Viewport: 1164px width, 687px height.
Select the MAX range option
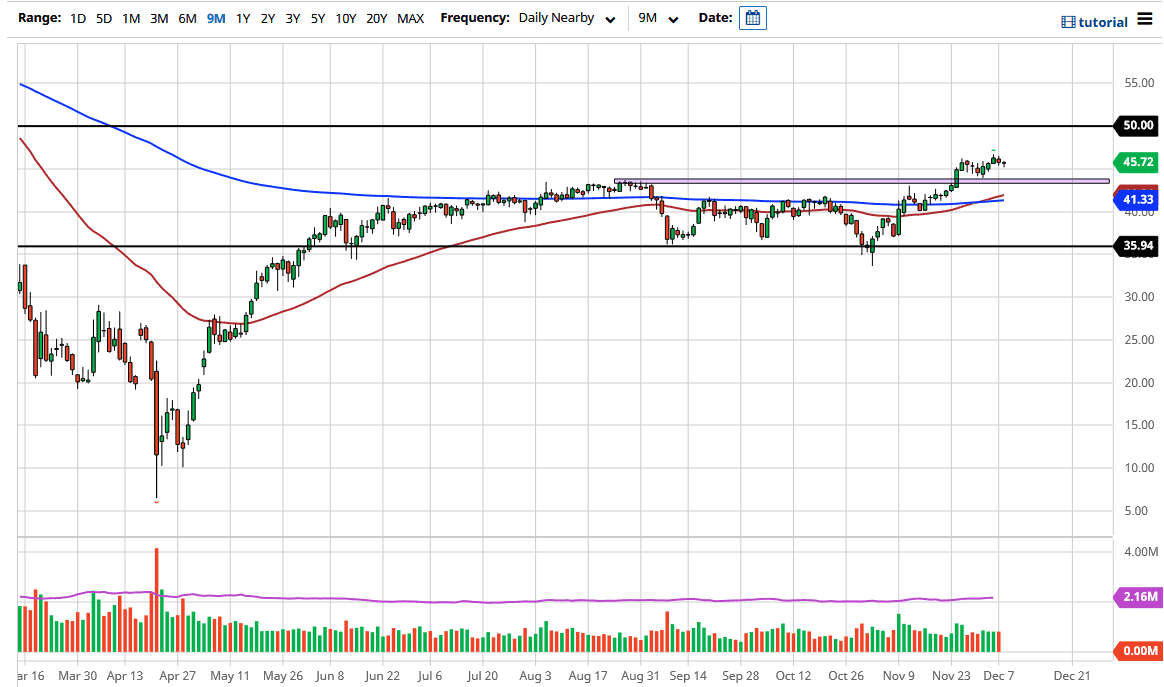point(410,18)
